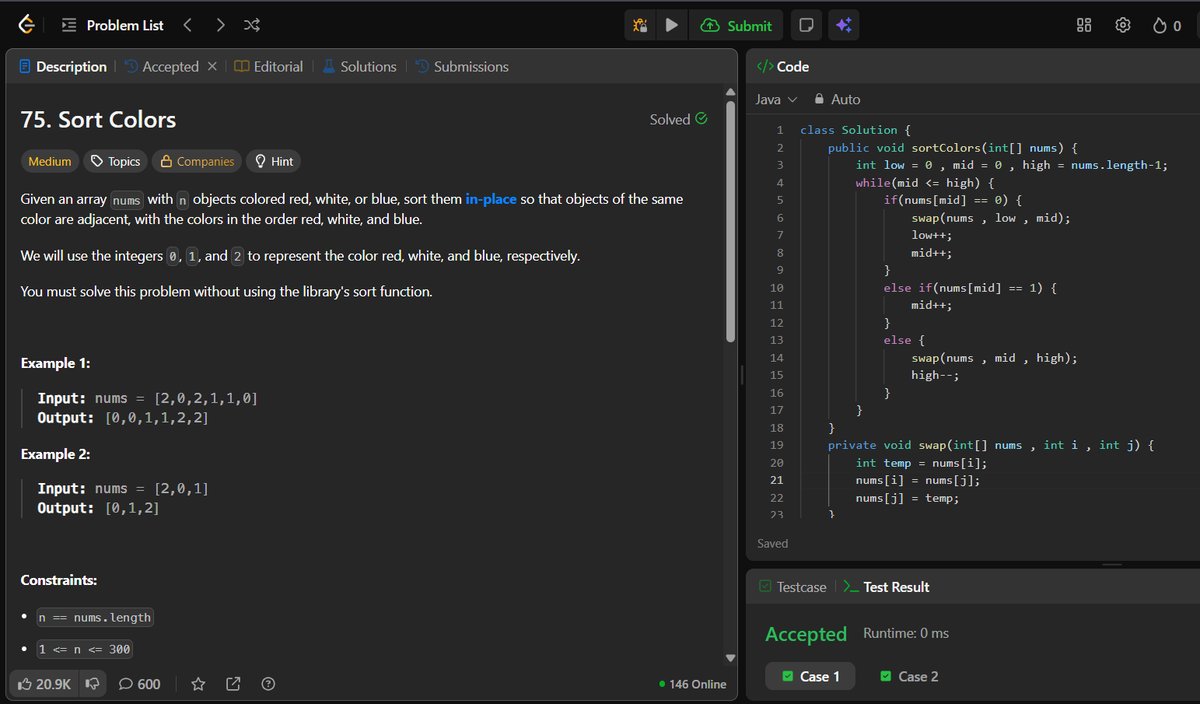1200x704 pixels.
Task: Select Case 1 result
Action: coord(811,676)
